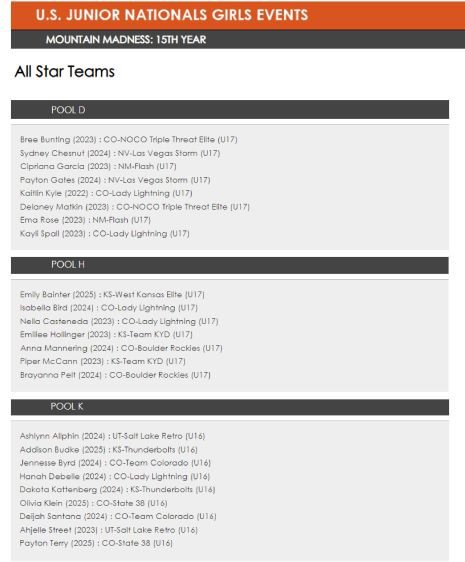This screenshot has height=562, width=465.
Task: Select Anna Mannering CO-Boulder Rockies entry
Action: (x=121, y=348)
